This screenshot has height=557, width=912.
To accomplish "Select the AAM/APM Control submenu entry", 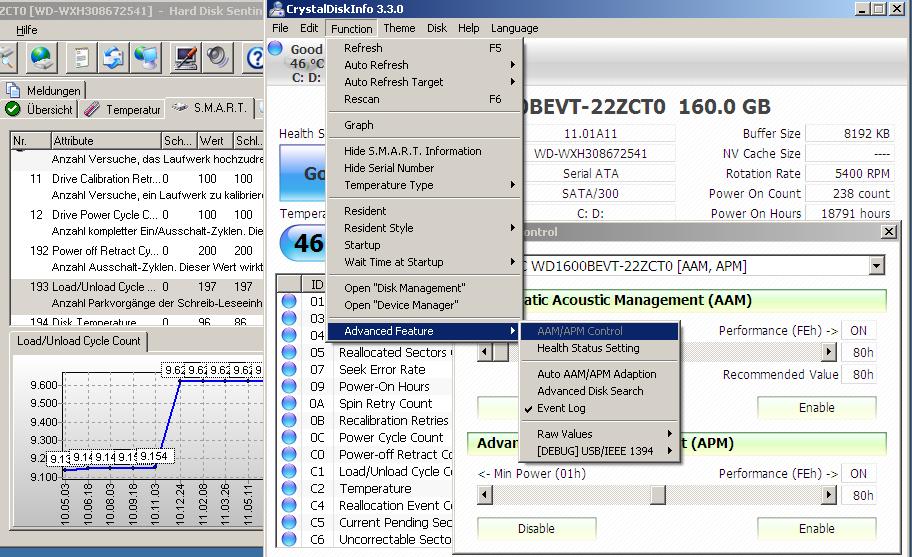I will coord(600,331).
